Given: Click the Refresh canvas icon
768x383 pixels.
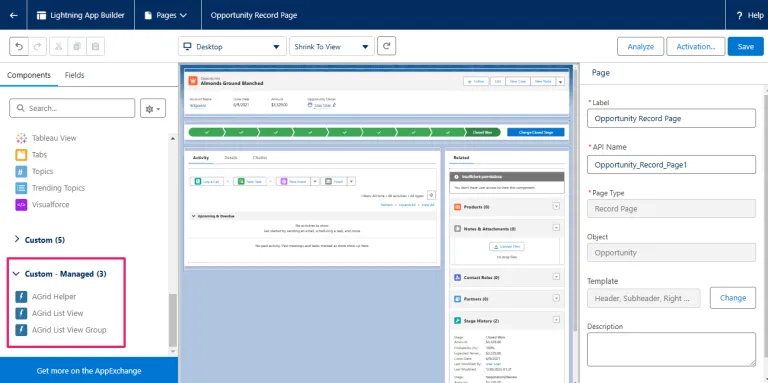Looking at the screenshot, I should click(387, 46).
